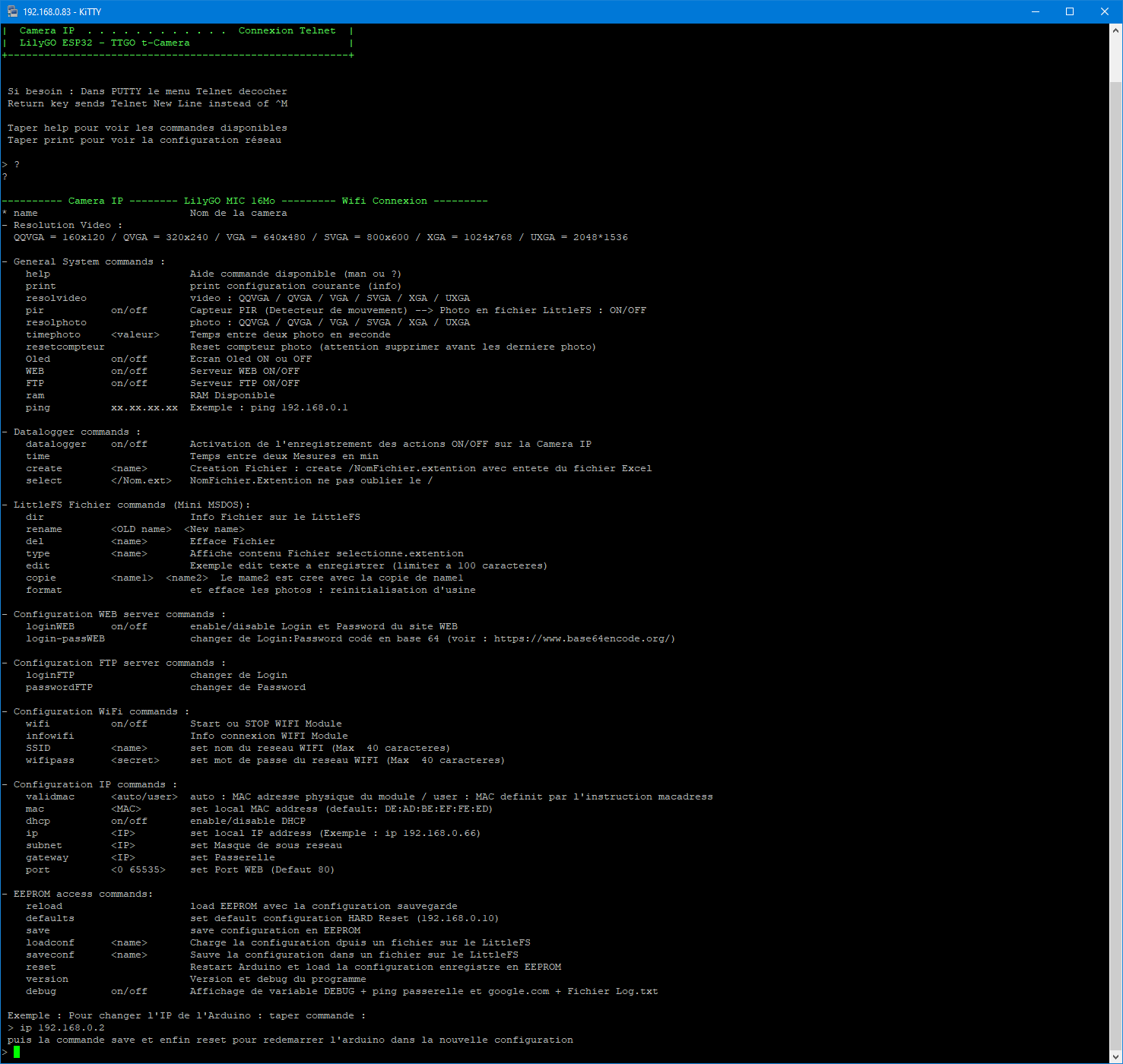
Task: Click the 'subnet' command name
Action: tap(44, 845)
